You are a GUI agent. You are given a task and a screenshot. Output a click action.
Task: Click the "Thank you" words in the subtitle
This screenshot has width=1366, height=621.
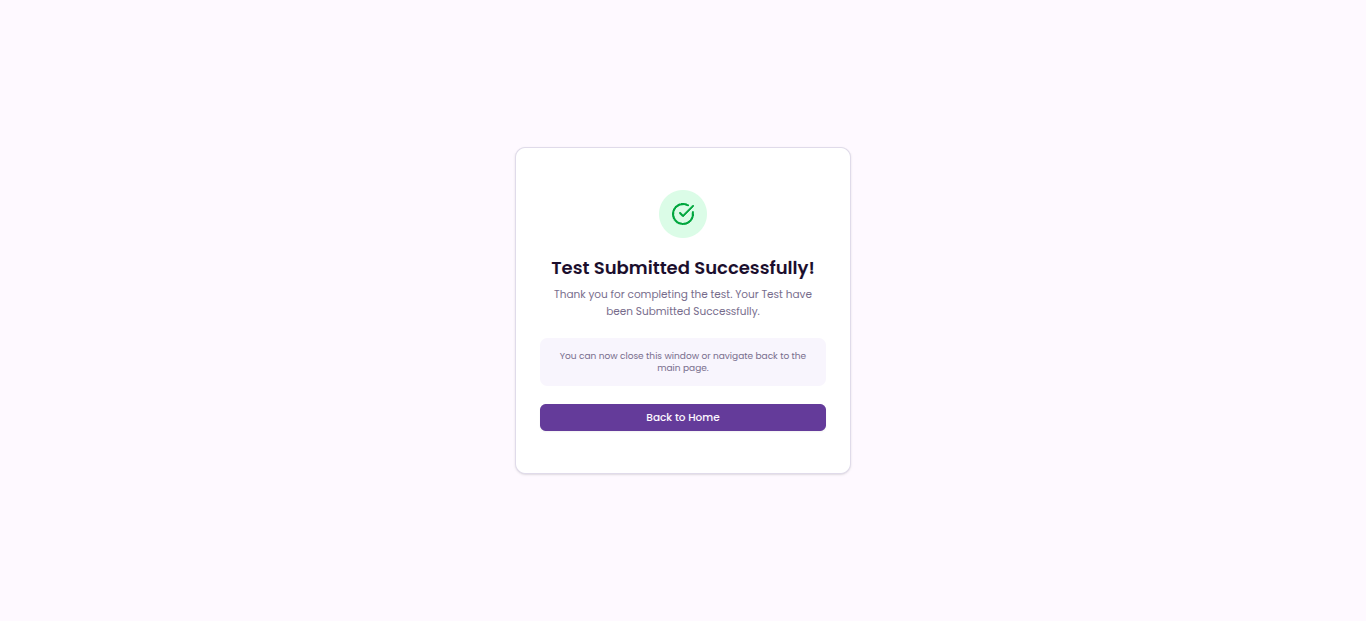click(x=580, y=295)
